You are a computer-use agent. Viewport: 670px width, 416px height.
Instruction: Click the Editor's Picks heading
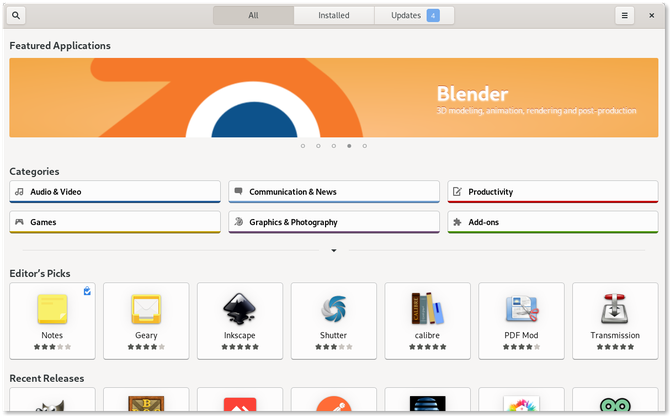40,273
